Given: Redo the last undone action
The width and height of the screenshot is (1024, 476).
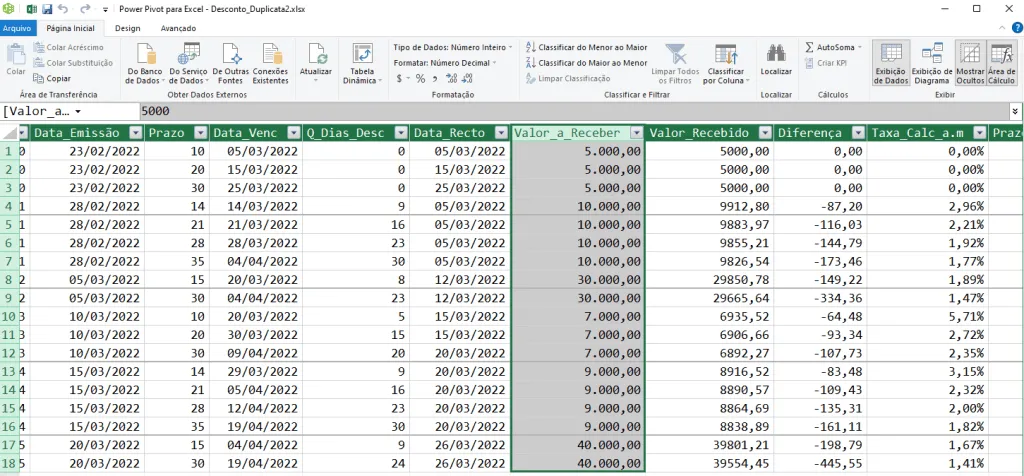Looking at the screenshot, I should 85,9.
